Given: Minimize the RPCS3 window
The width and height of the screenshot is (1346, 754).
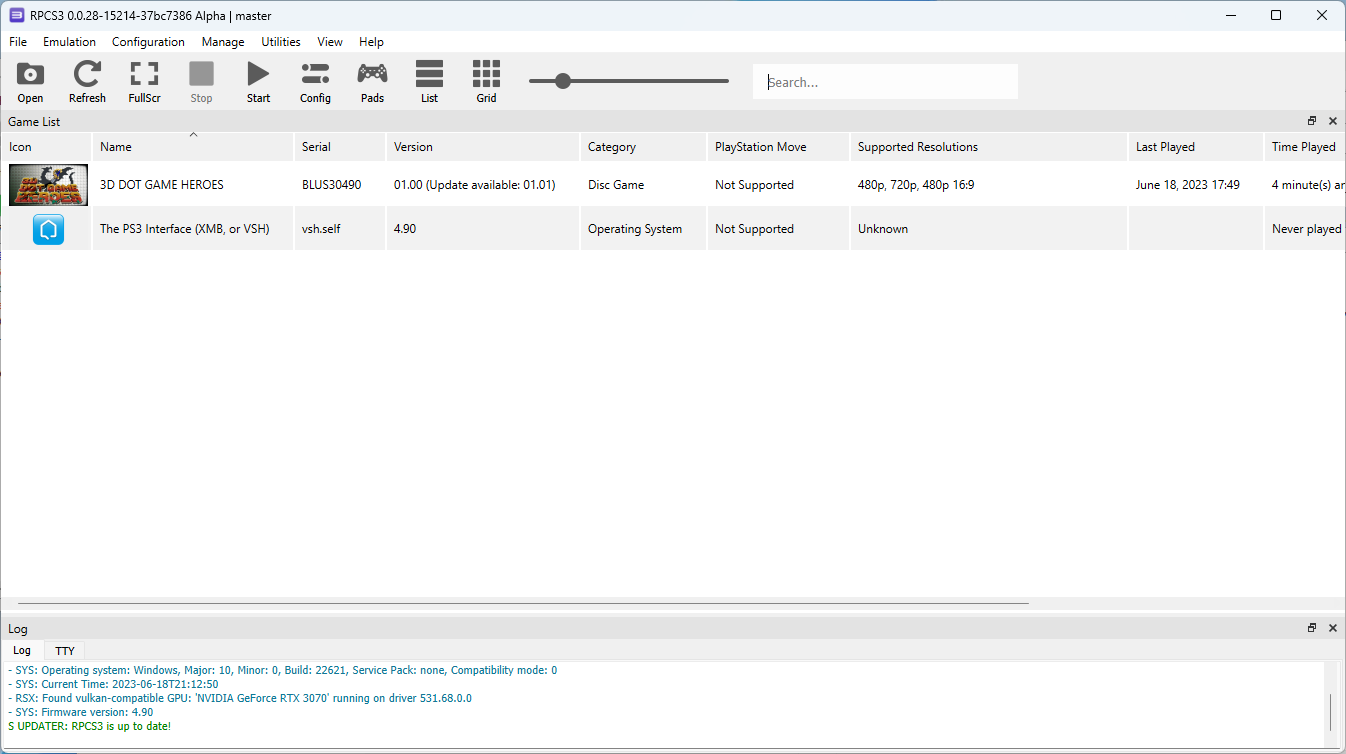Looking at the screenshot, I should coord(1230,15).
